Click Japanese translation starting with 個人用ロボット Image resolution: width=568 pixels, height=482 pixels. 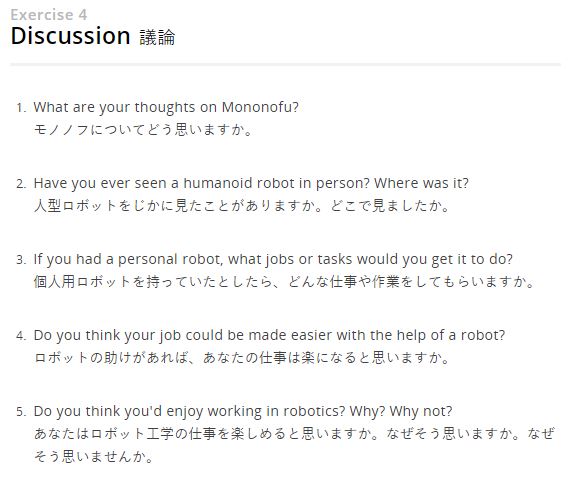pyautogui.click(x=284, y=282)
